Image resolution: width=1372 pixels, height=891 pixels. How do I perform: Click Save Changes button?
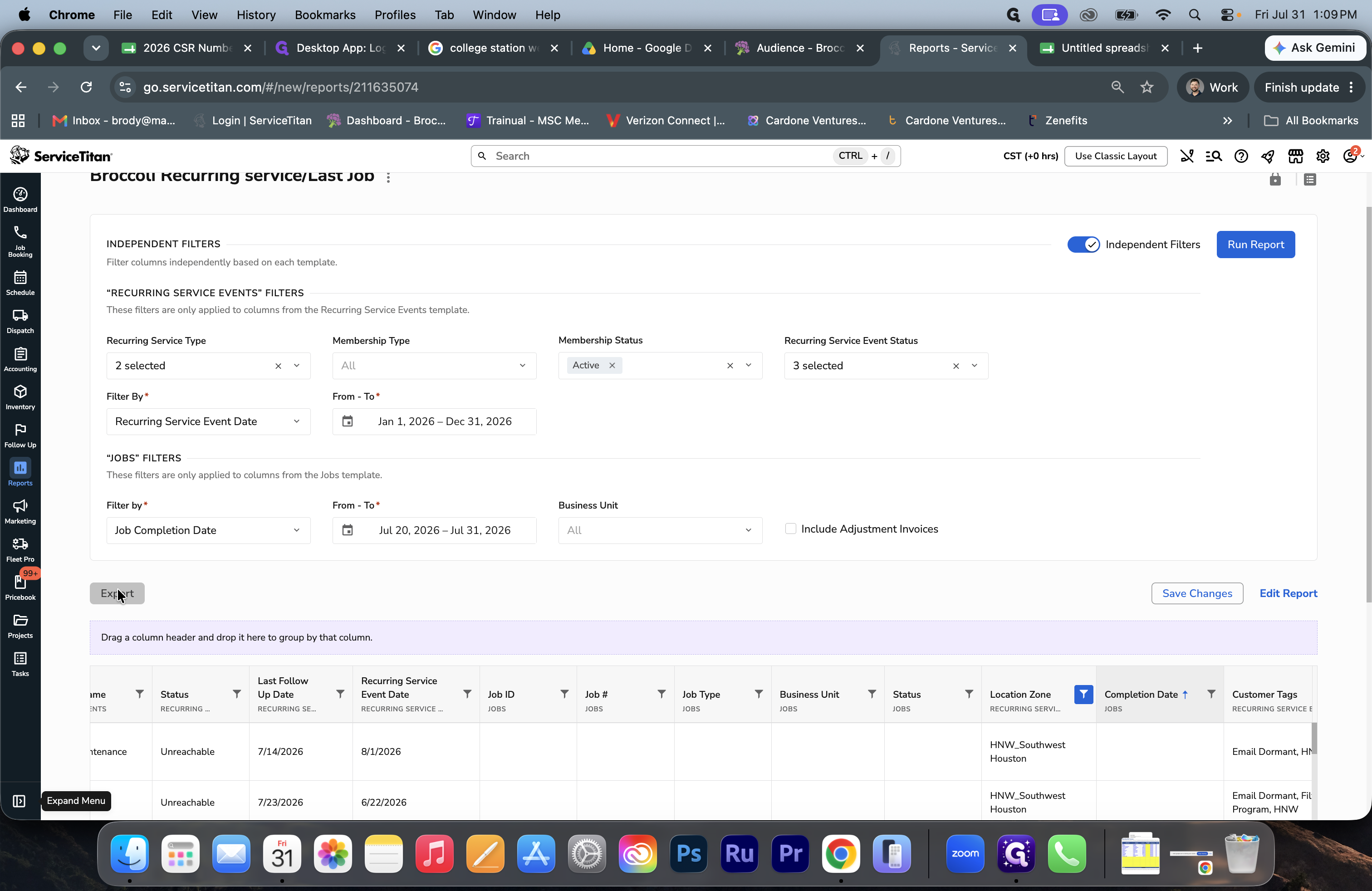coord(1197,593)
